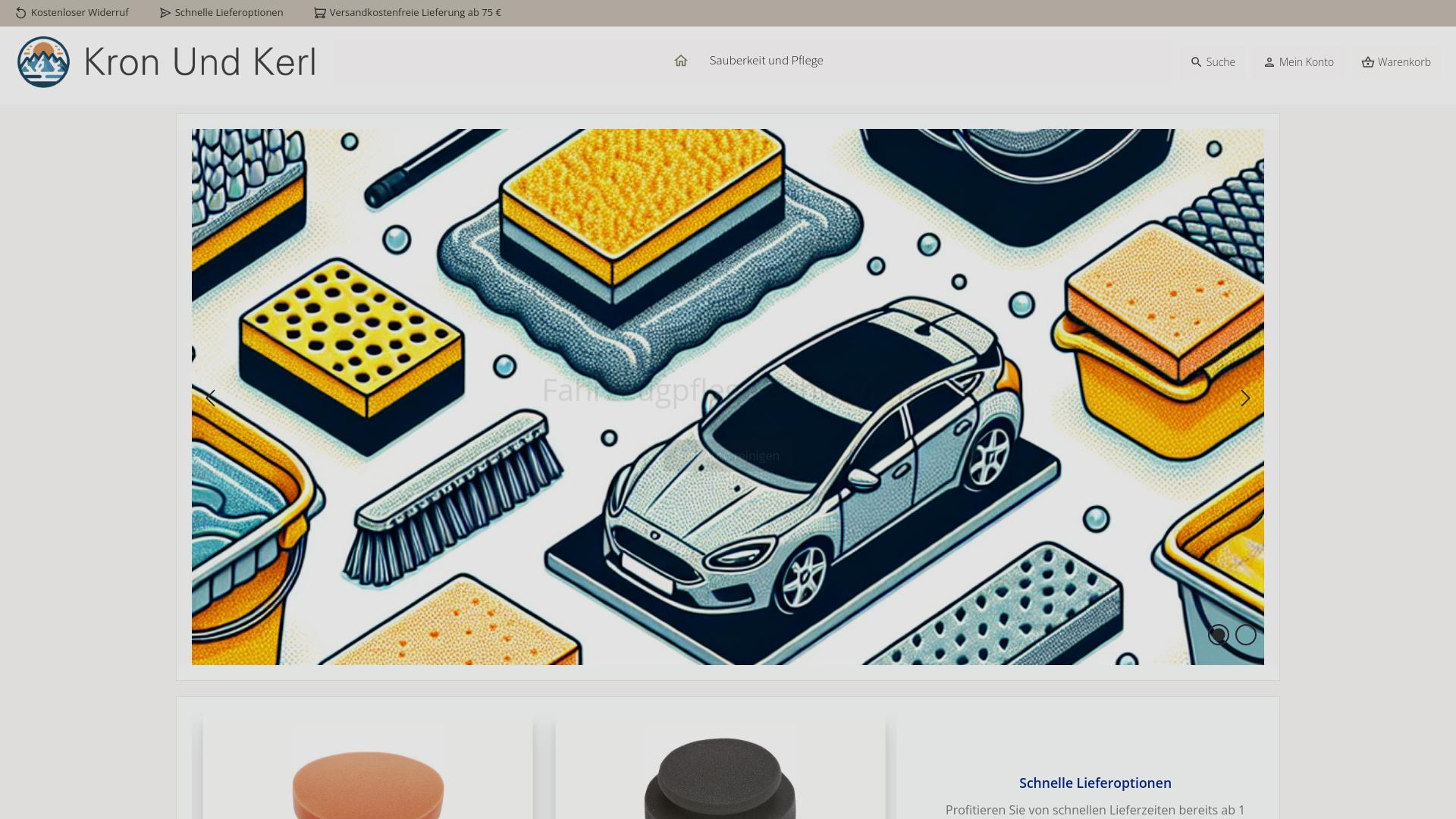The image size is (1456, 819).
Task: Select the second carousel slide dot
Action: coord(1245,635)
